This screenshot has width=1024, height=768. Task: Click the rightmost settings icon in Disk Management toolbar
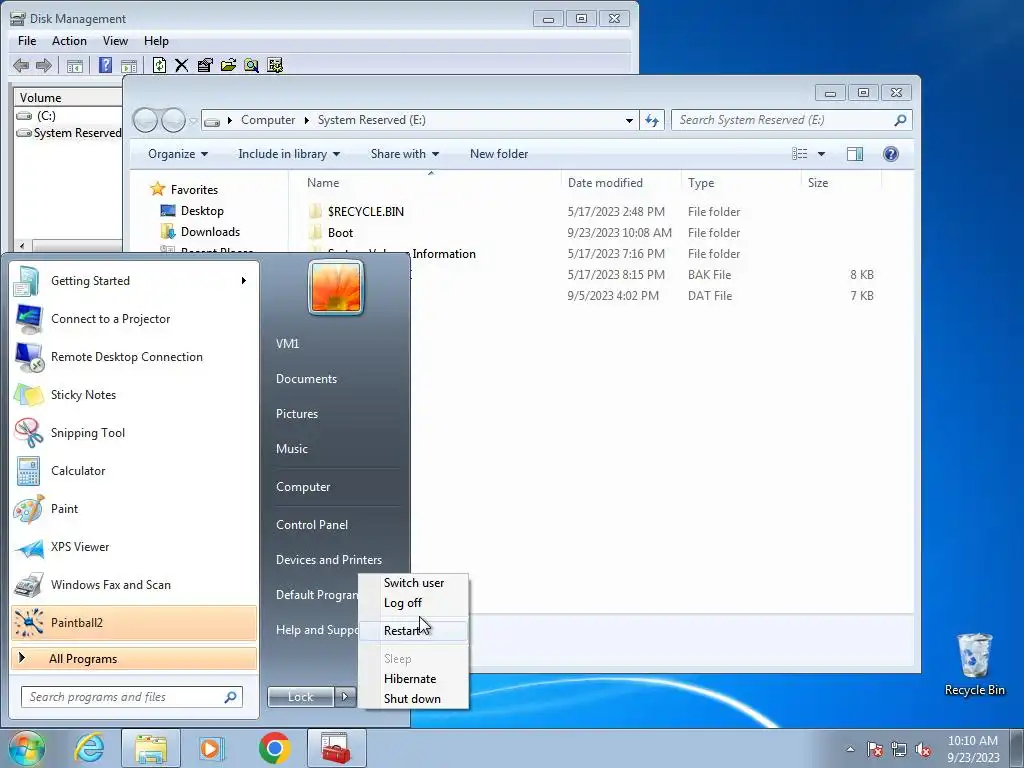click(275, 65)
